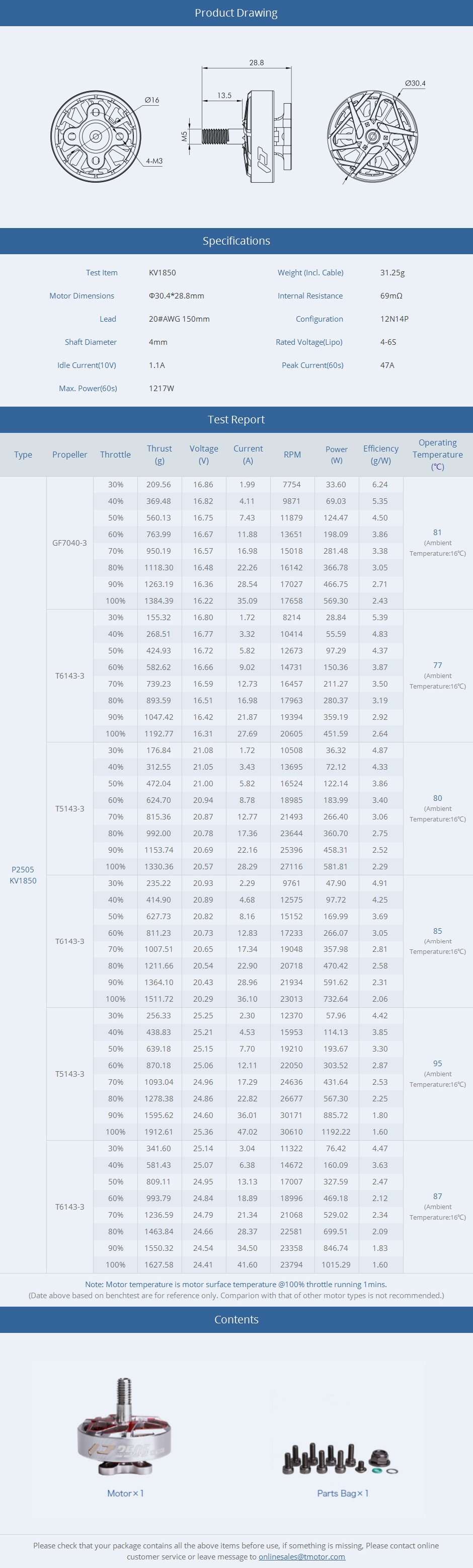Click the Motor × 1 caption text

125,1493
